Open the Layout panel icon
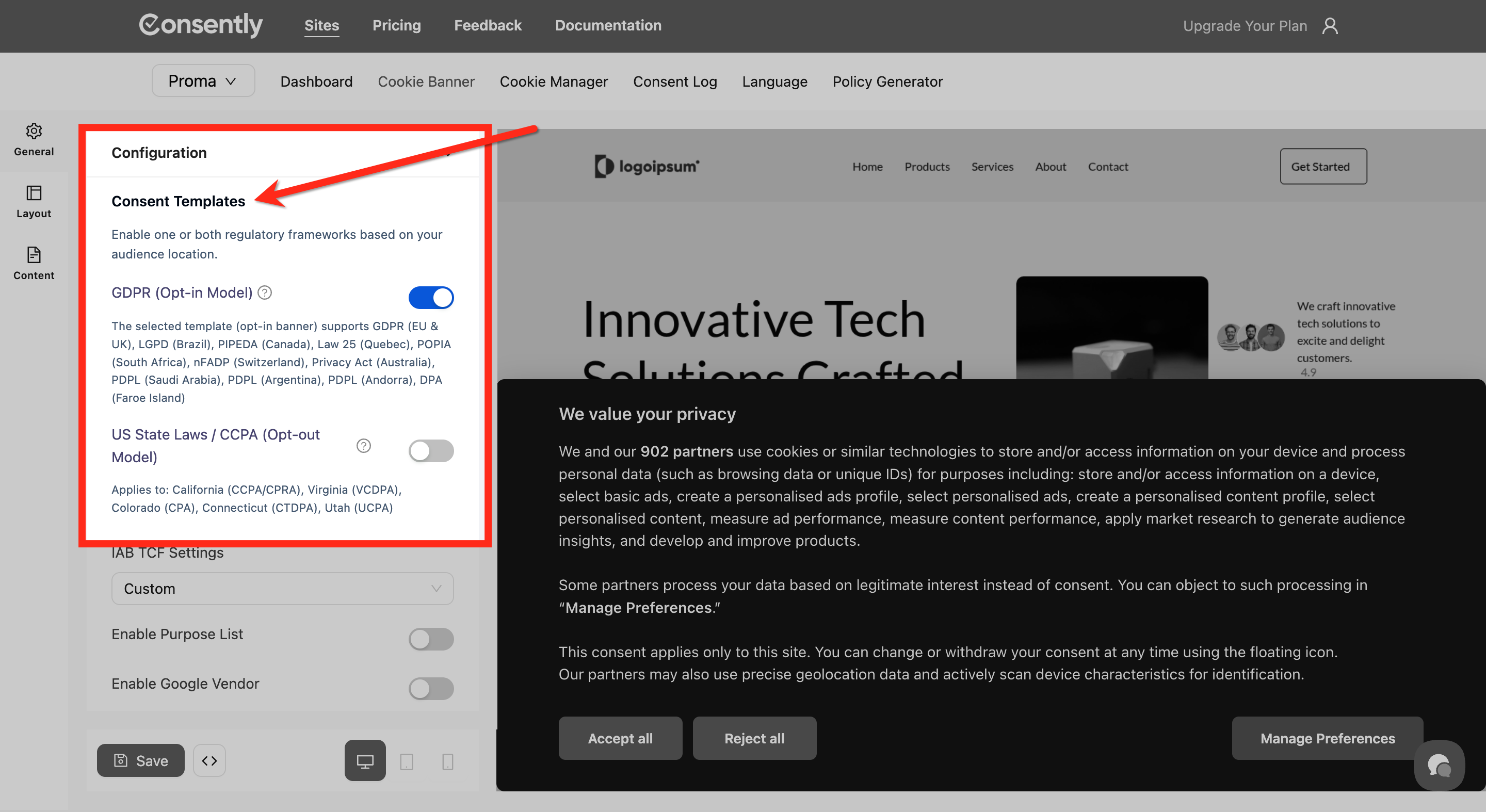Screen dimensions: 1486x812 [x=34, y=193]
